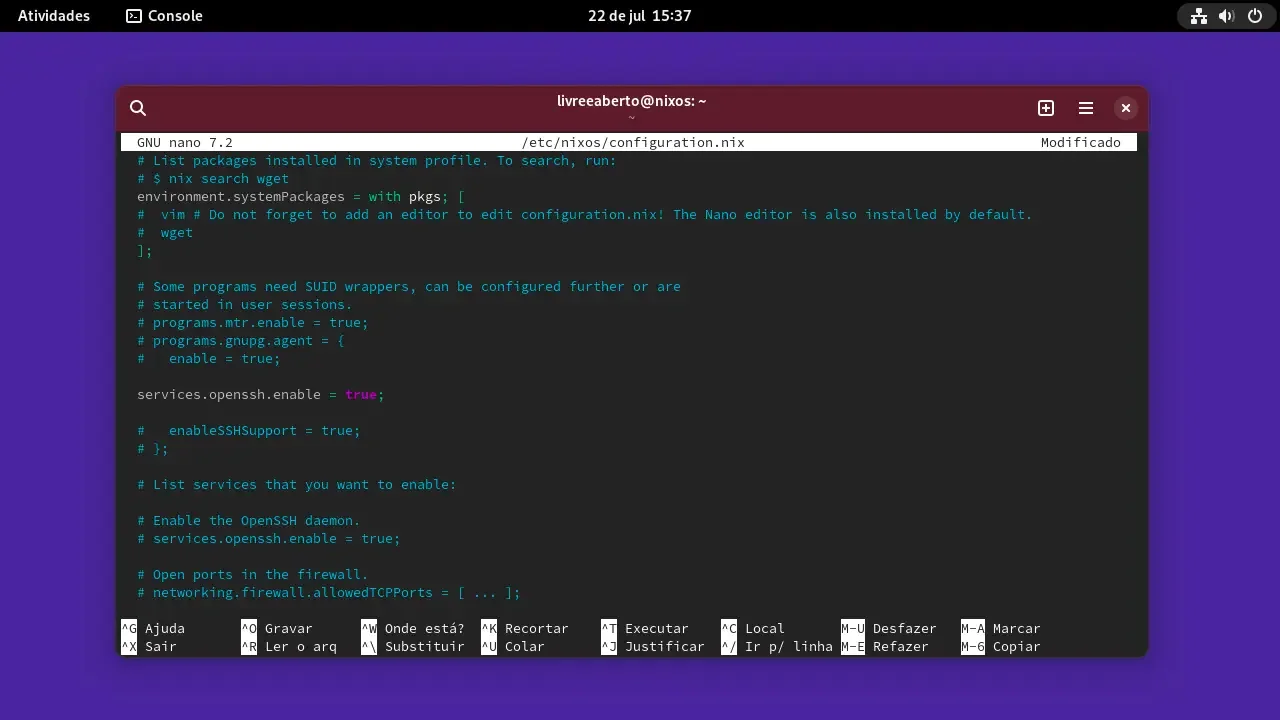Click the ^O Gravar shortcut

(277, 629)
